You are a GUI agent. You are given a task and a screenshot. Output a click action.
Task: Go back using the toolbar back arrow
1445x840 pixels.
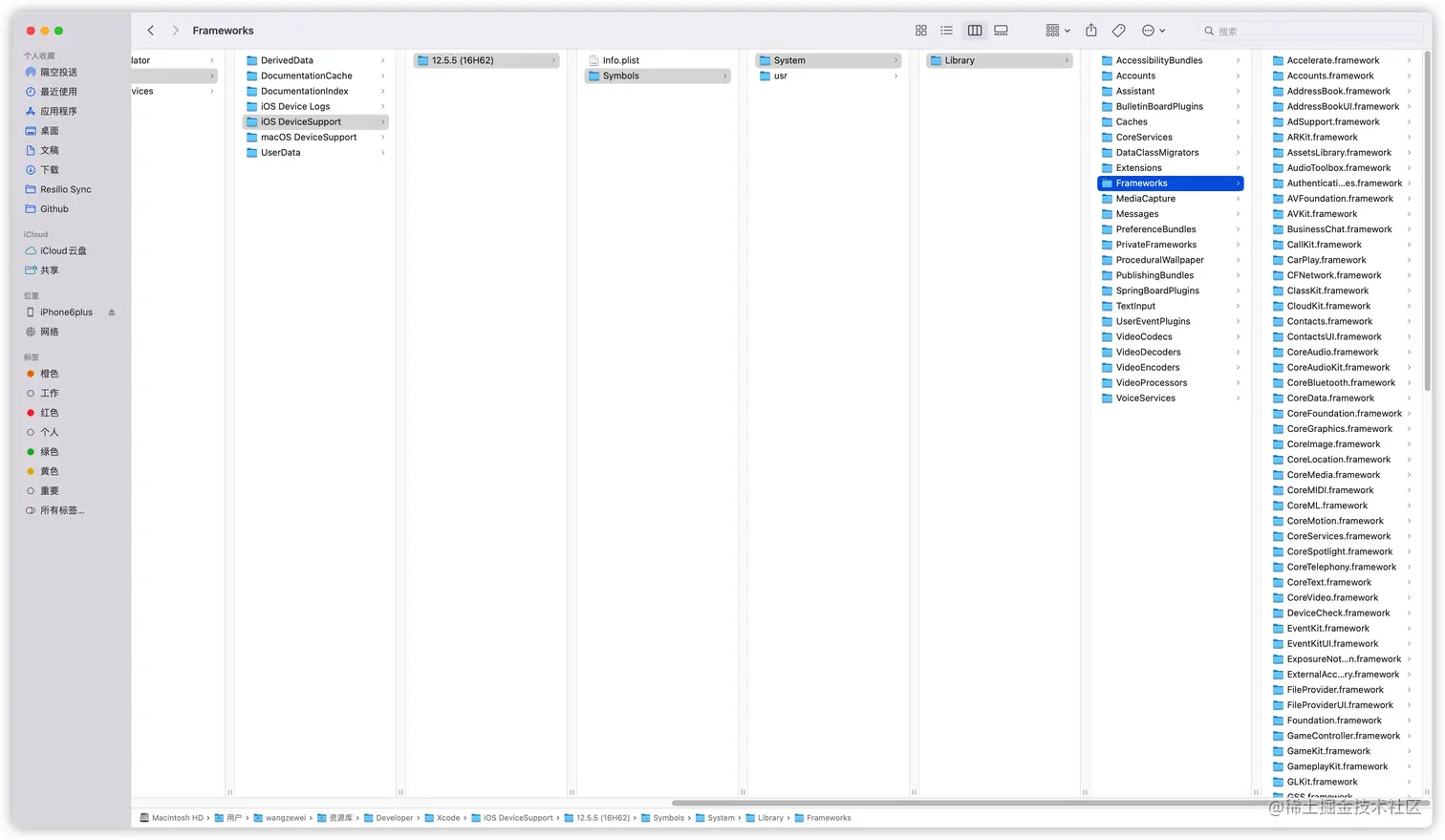click(150, 31)
